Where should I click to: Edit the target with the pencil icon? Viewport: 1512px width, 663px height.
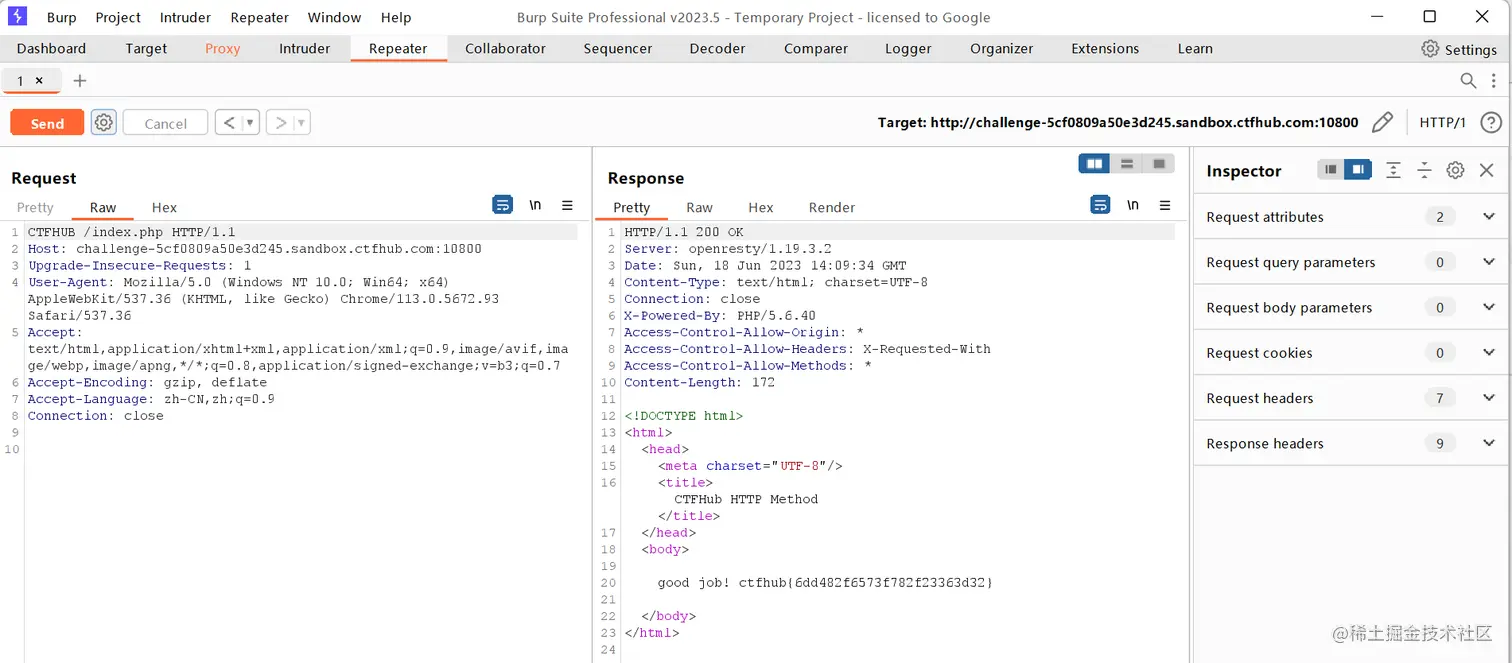tap(1382, 122)
